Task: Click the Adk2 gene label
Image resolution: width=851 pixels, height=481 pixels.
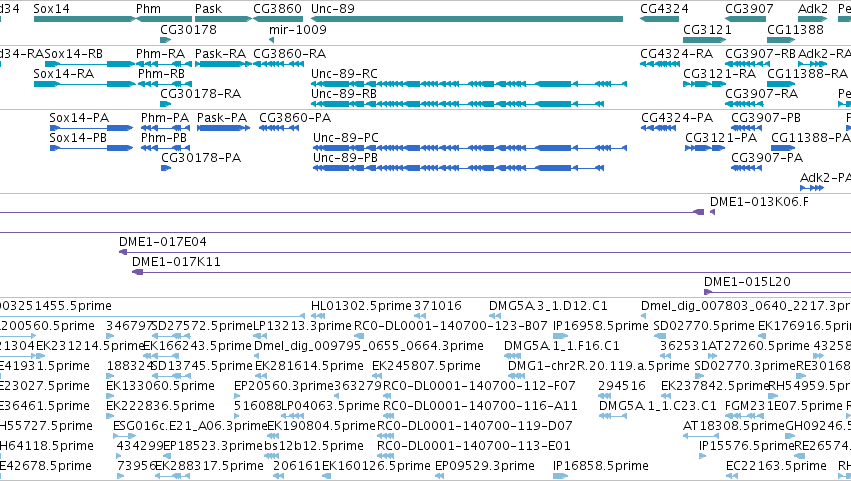Action: [x=812, y=9]
